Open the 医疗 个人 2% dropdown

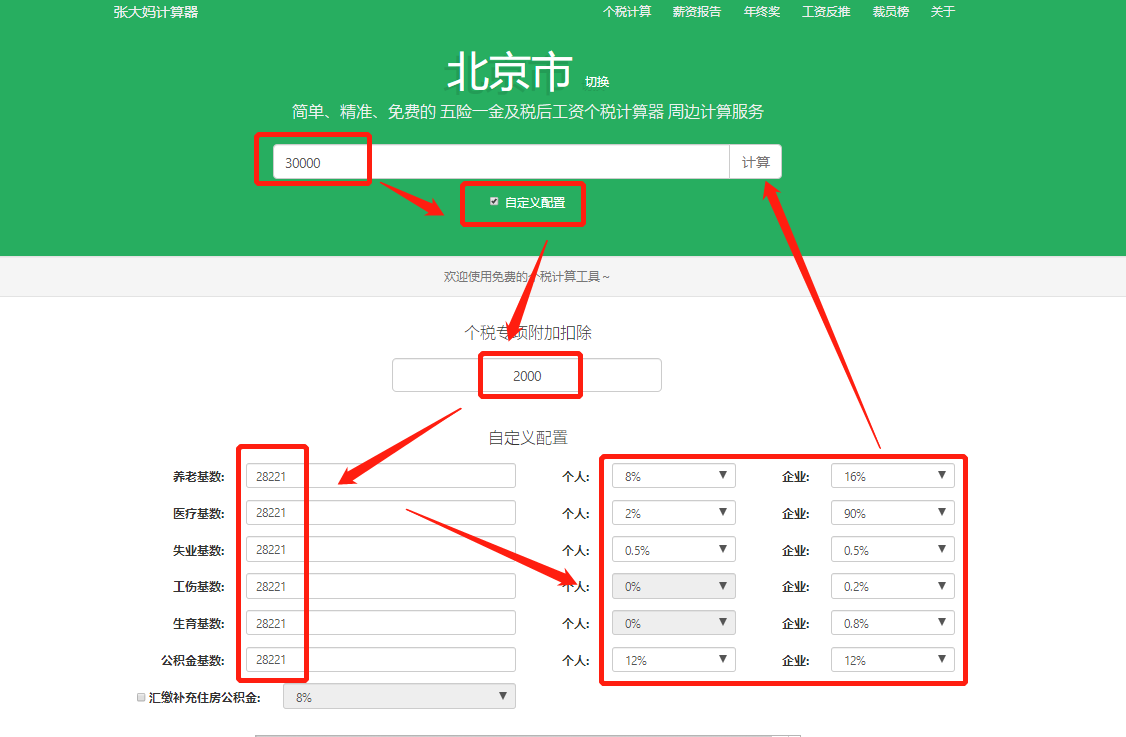coord(674,513)
